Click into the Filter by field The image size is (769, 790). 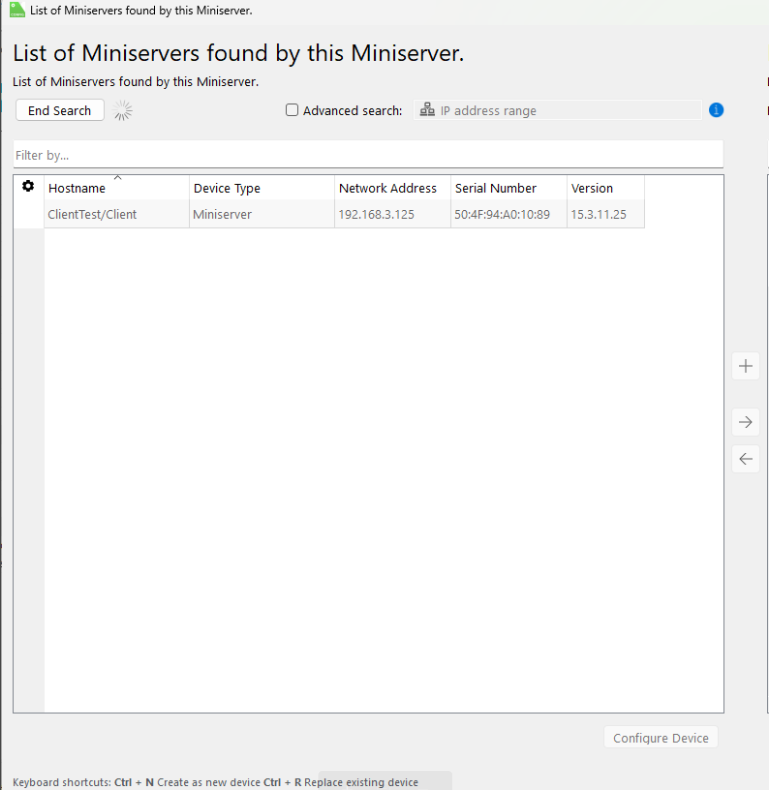366,155
